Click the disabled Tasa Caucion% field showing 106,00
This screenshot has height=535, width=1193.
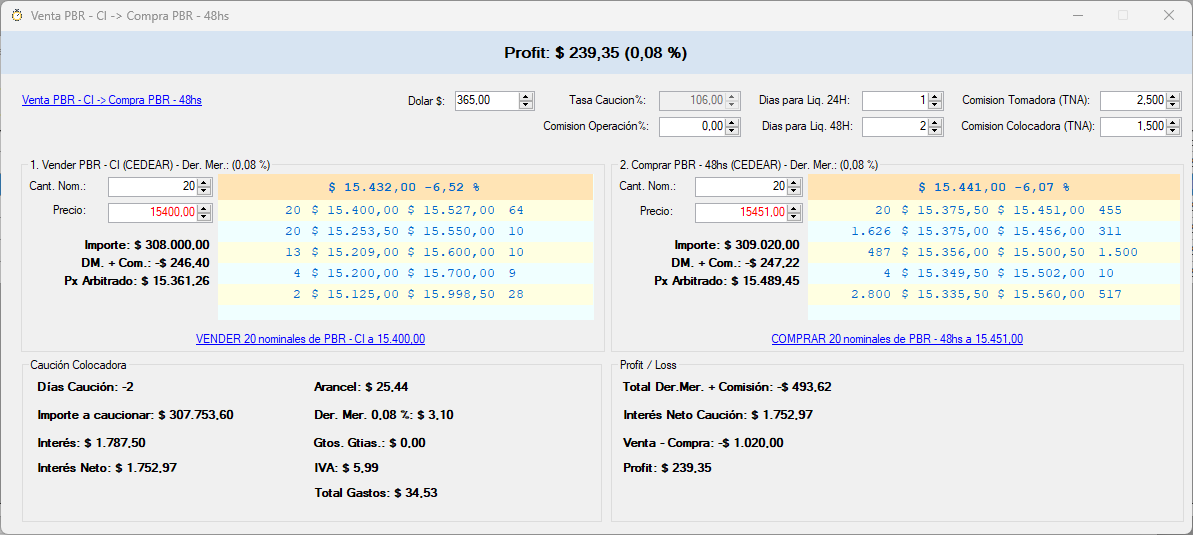tap(692, 100)
